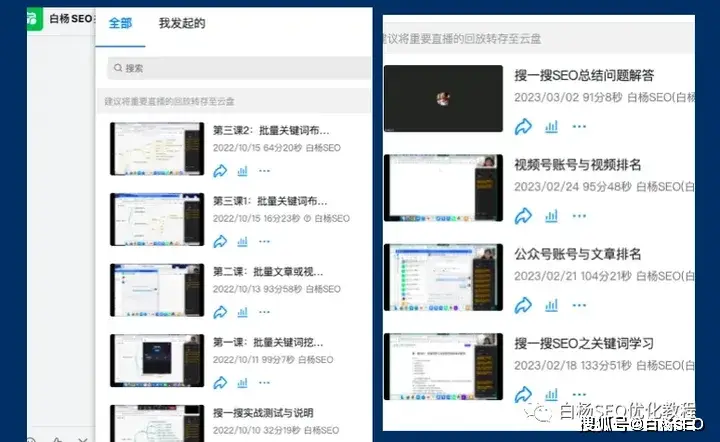Viewport: 720px width, 442px height.
Task: View statistics for 视频号账号与视频排名
Action: 551,216
